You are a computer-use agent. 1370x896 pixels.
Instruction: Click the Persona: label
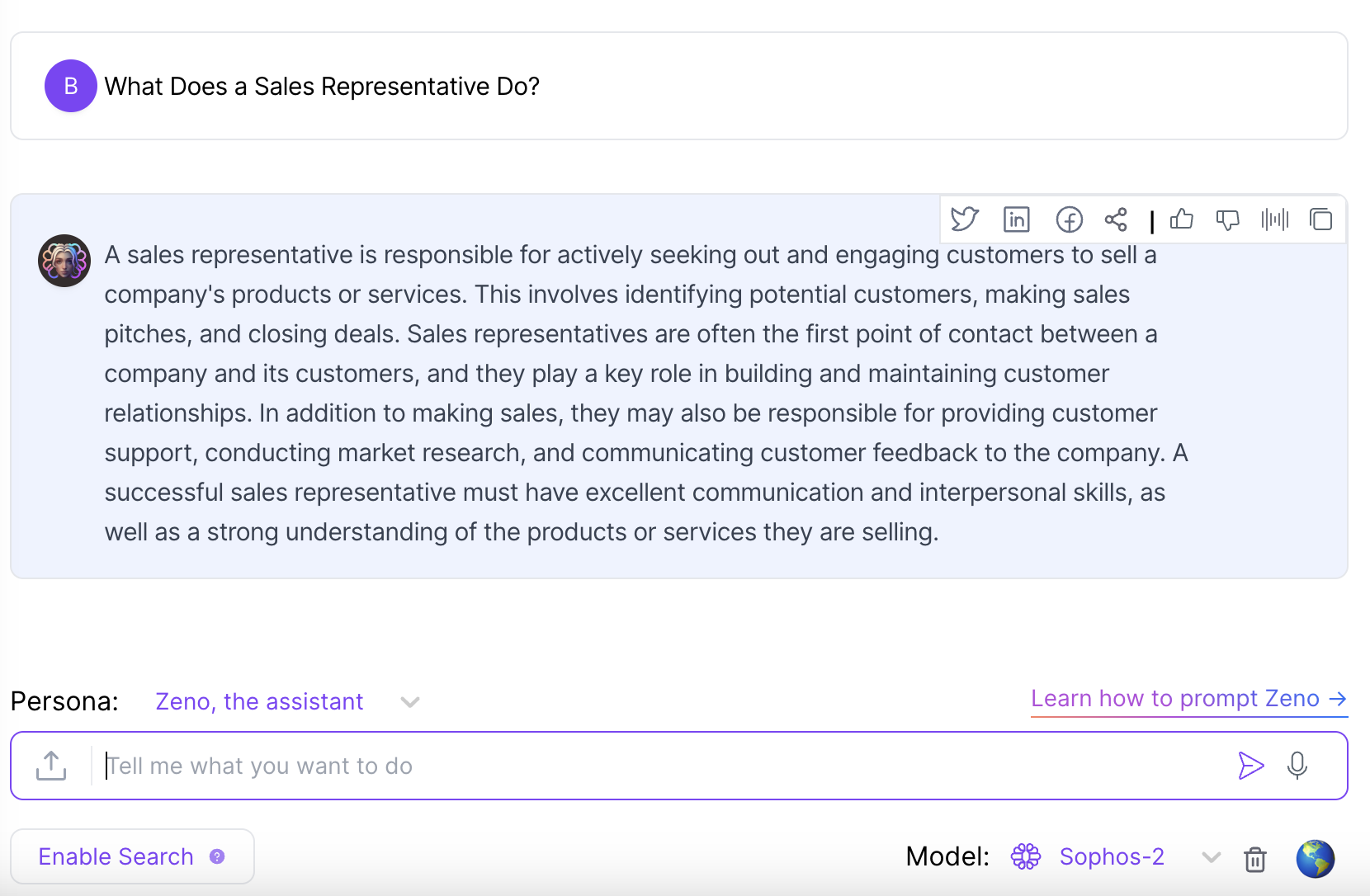click(64, 701)
